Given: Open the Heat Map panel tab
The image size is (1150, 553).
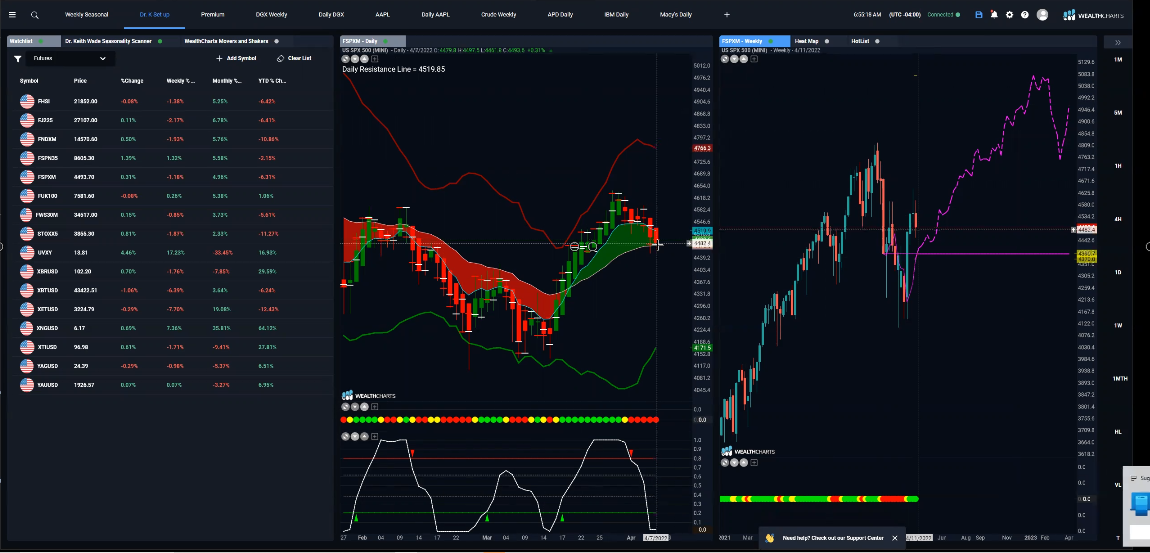Looking at the screenshot, I should pos(807,41).
